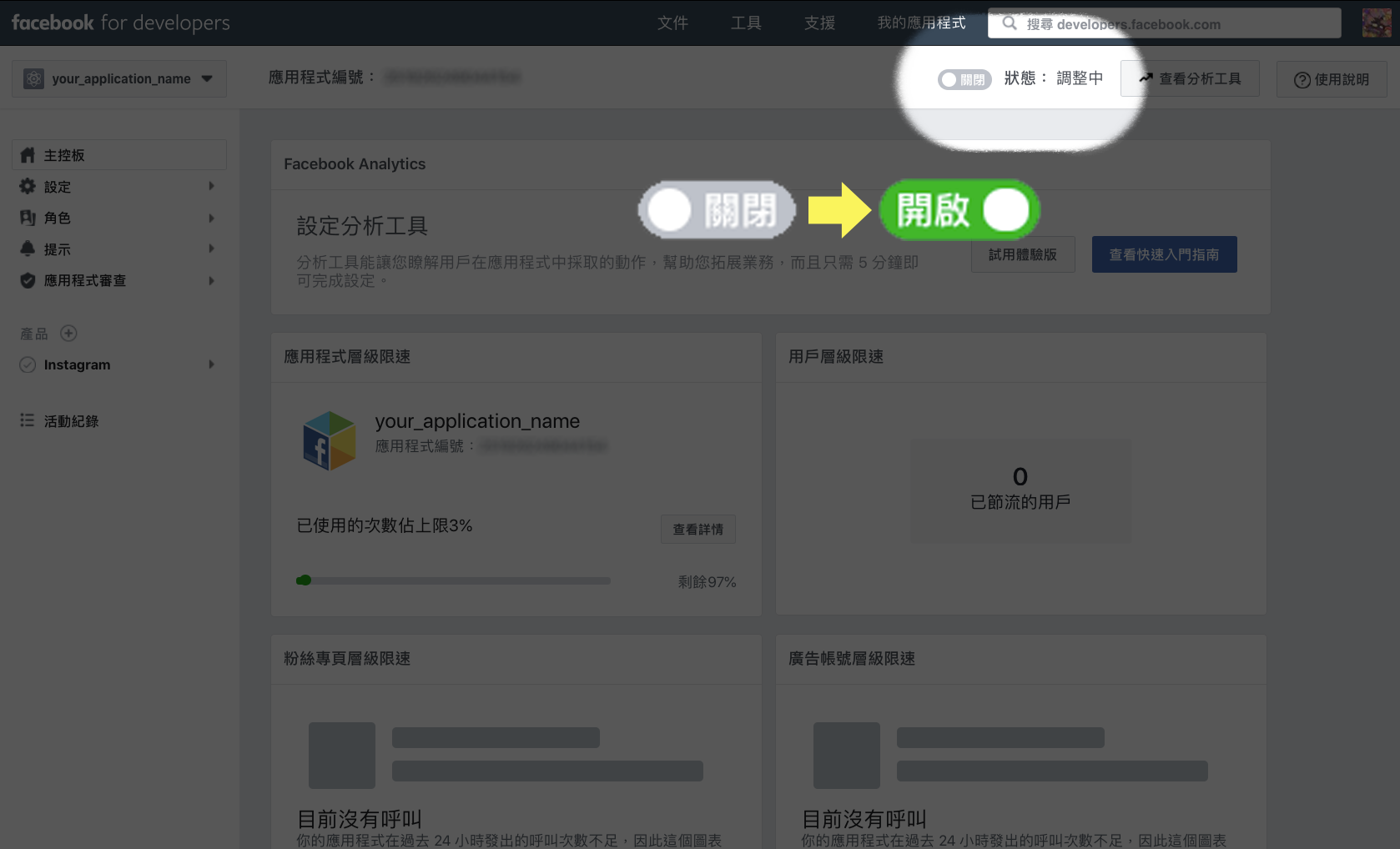
Task: Click the rate limit usage progress bar
Action: tap(453, 580)
